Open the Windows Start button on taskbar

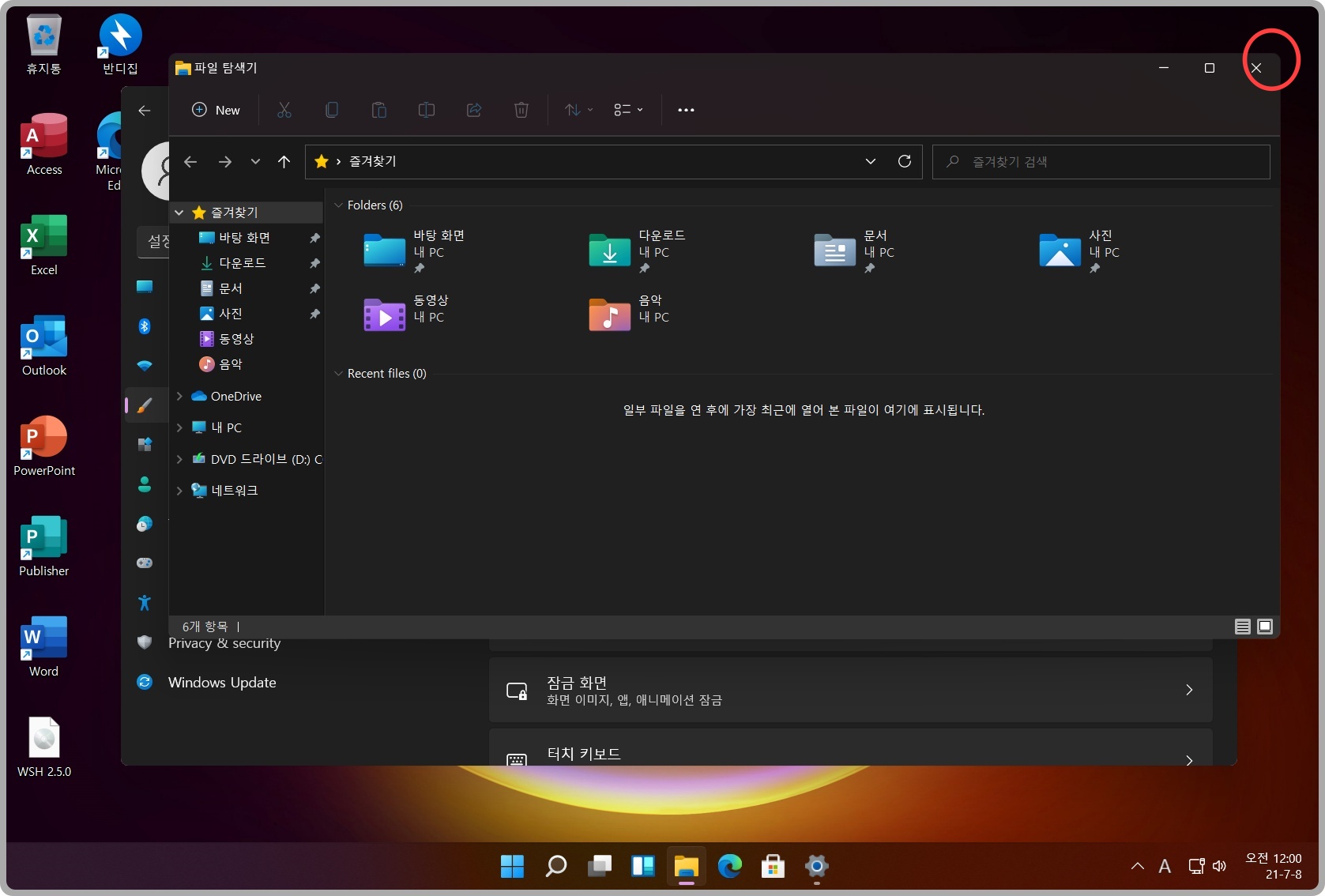pos(512,866)
